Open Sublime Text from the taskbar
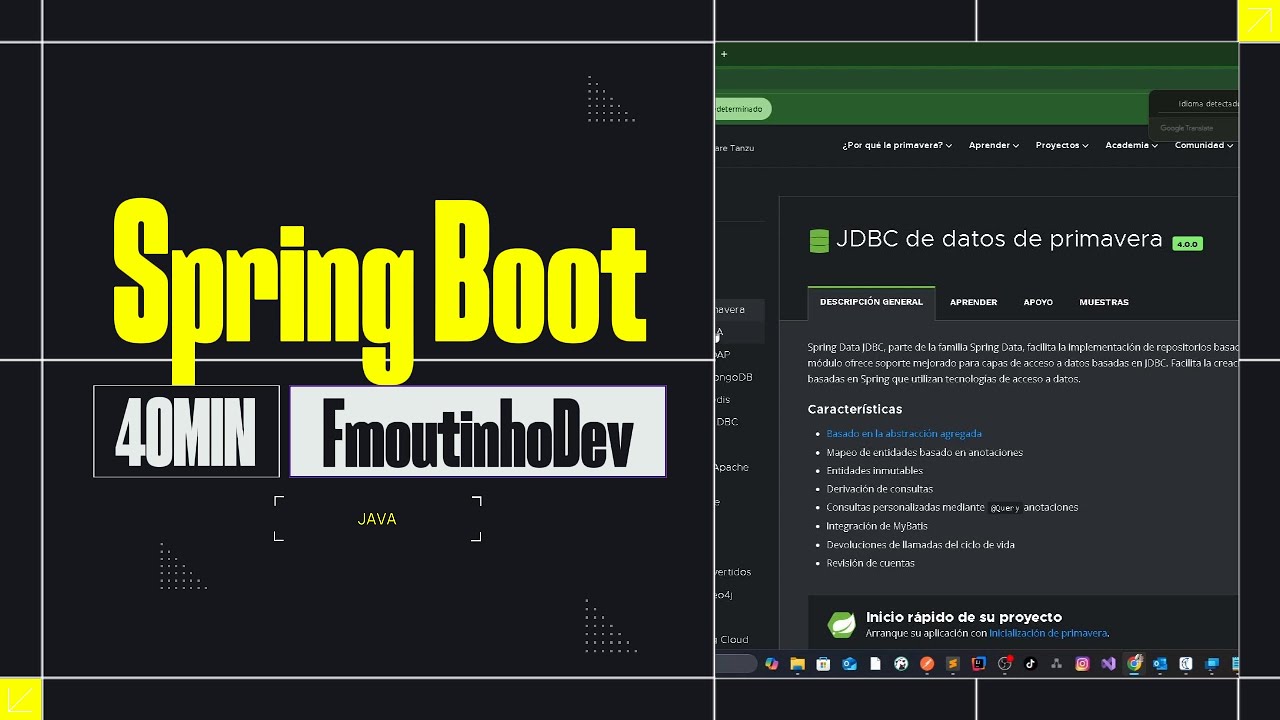The image size is (1280, 720). click(x=953, y=664)
